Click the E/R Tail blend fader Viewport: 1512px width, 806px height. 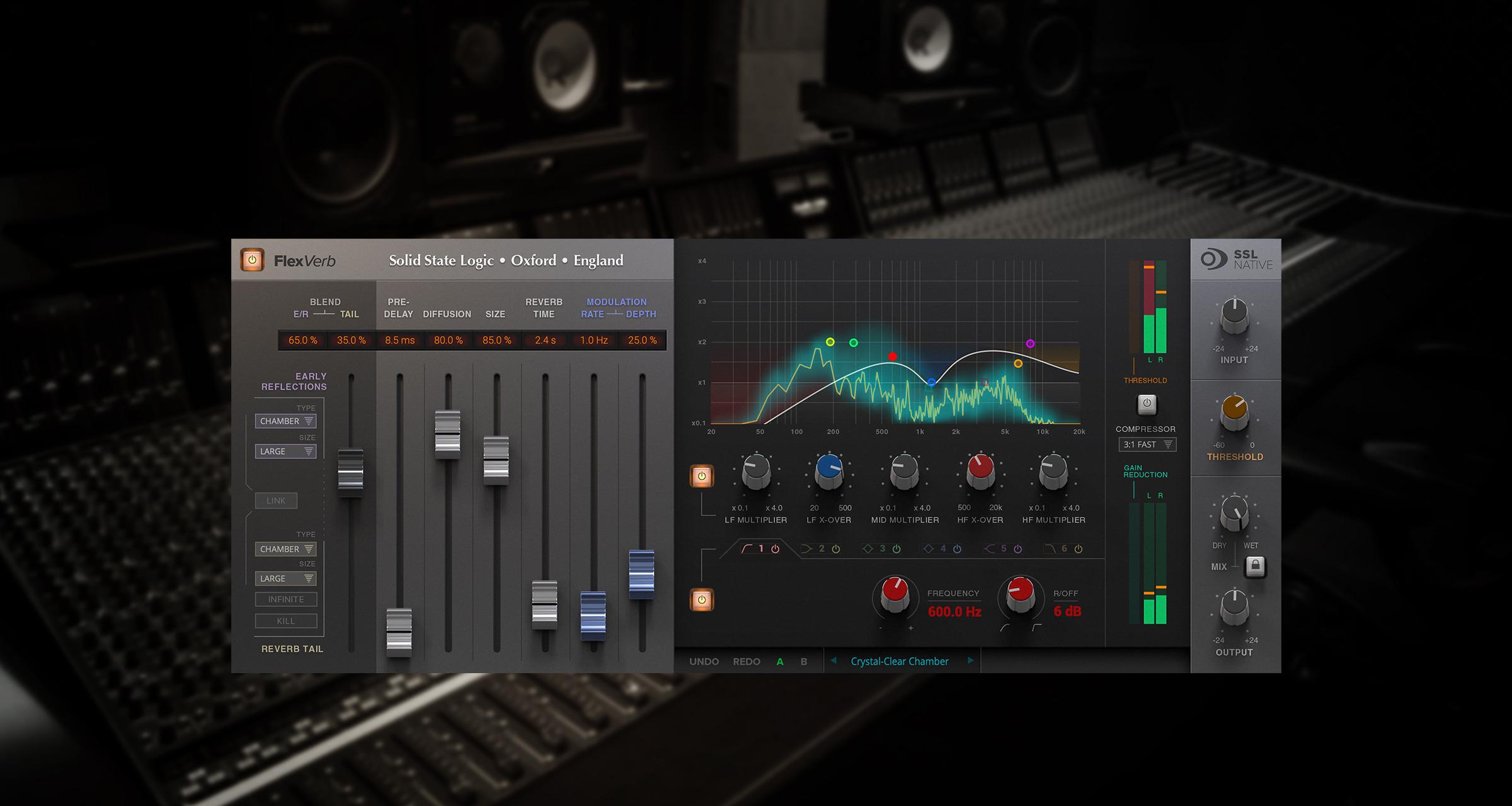350,472
